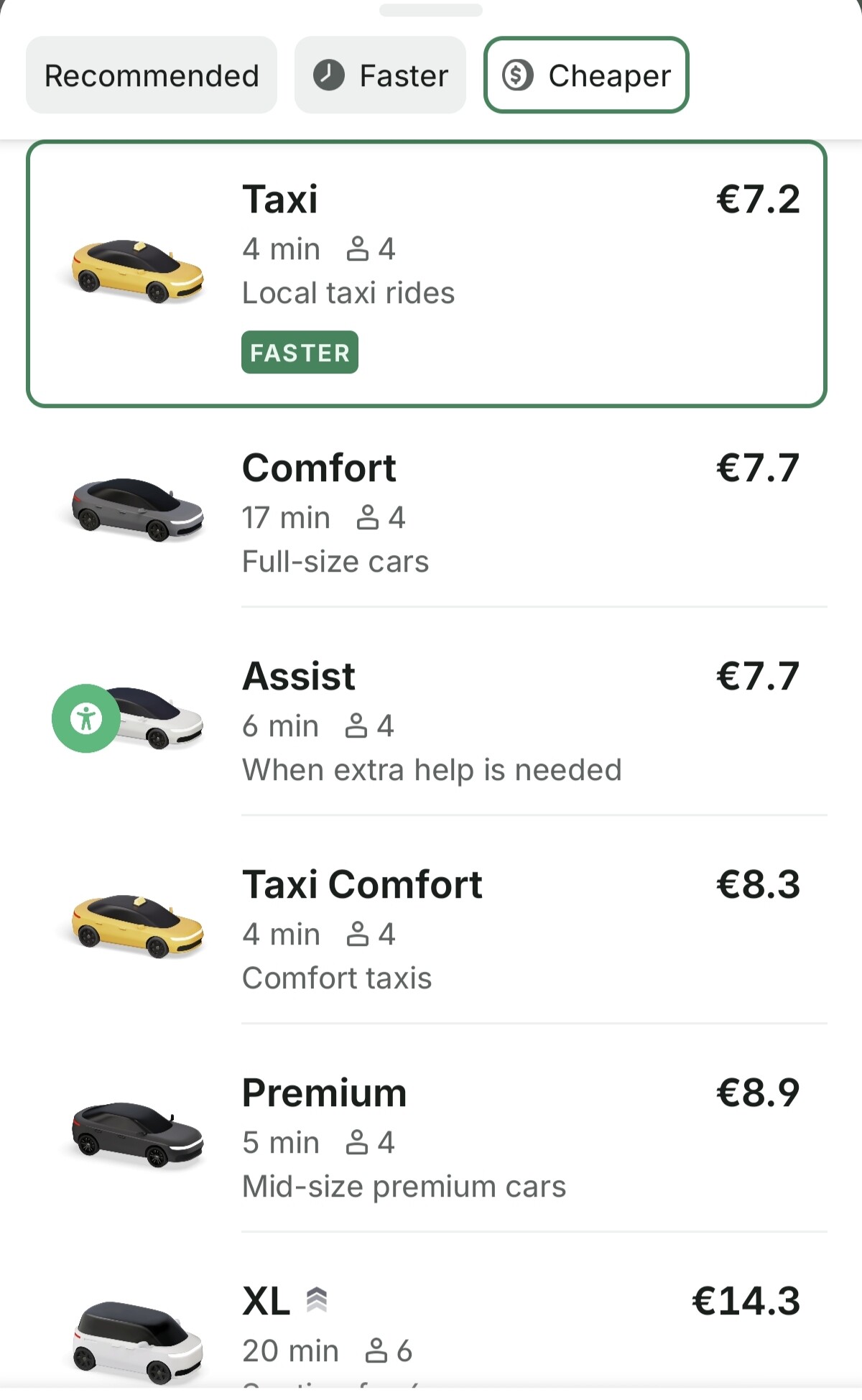This screenshot has height=1400, width=862.
Task: Tap the green accessibility icon on Assist
Action: click(x=86, y=718)
